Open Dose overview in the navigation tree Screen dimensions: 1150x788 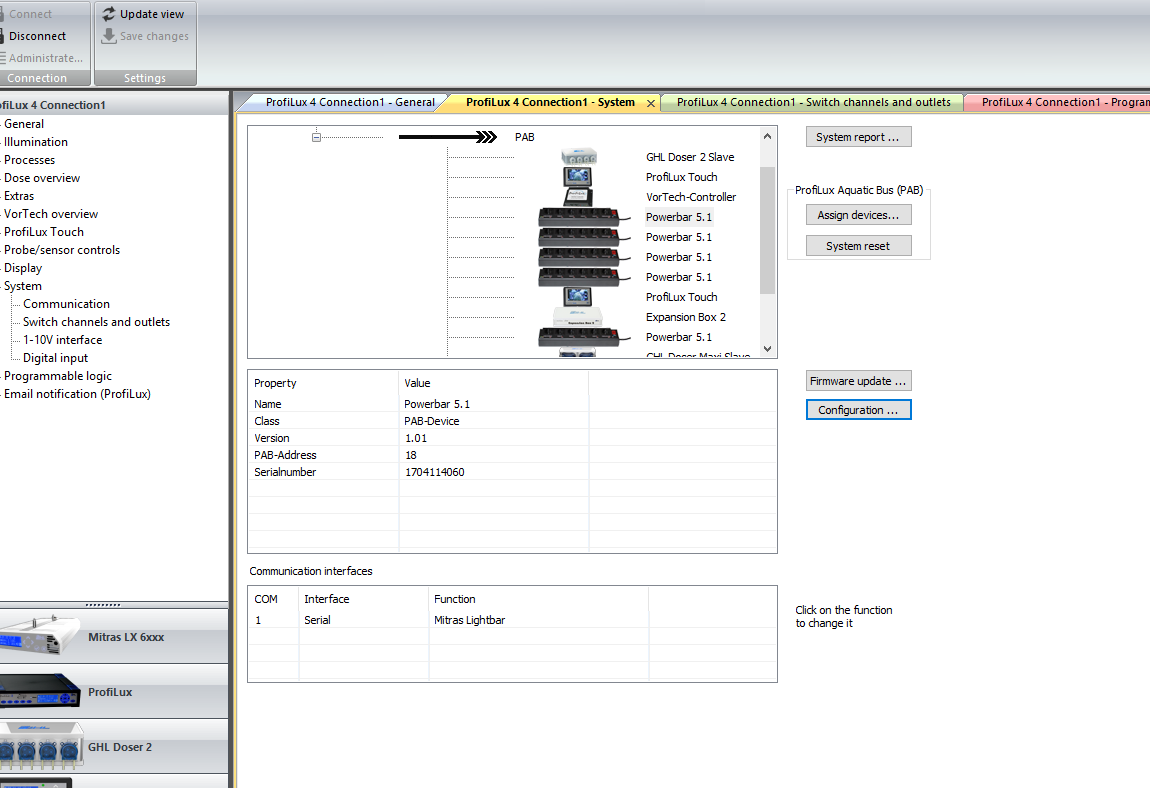click(42, 178)
